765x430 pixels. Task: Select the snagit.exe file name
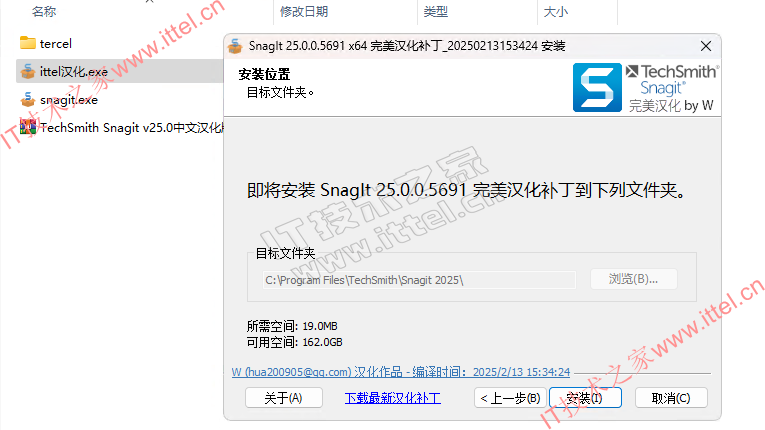click(69, 100)
